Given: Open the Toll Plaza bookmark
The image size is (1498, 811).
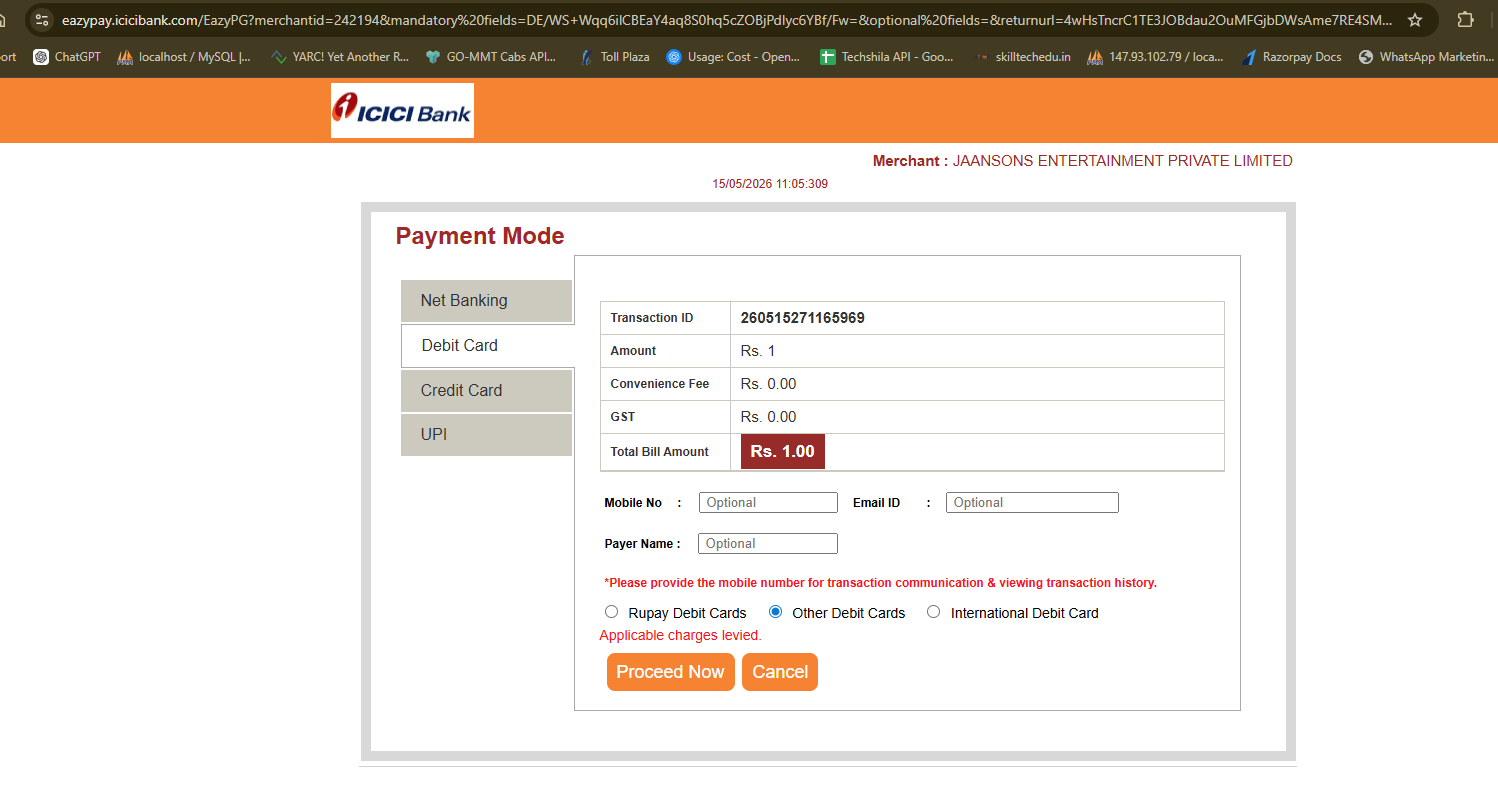Looking at the screenshot, I should [614, 57].
